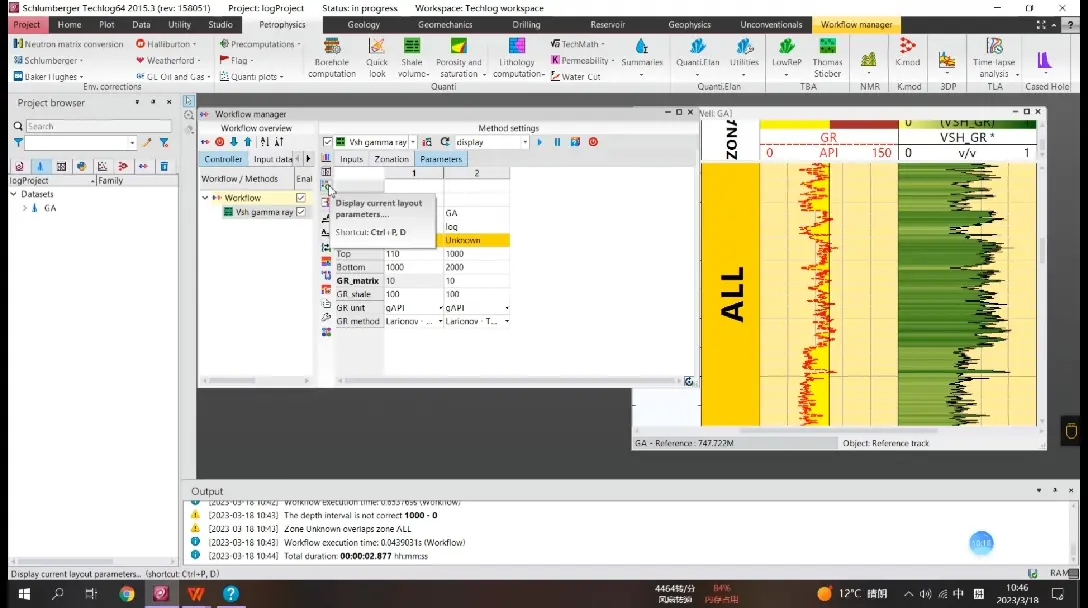The width and height of the screenshot is (1088, 608).
Task: Click the red power icon in Workflow overview
Action: (219, 142)
